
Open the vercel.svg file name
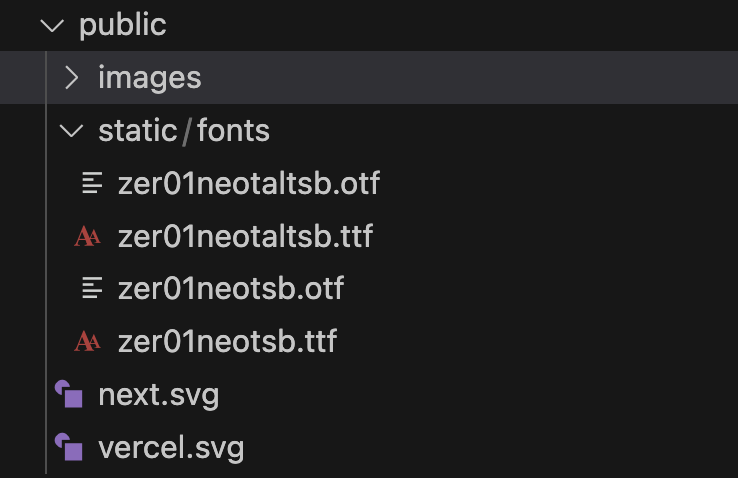(171, 448)
